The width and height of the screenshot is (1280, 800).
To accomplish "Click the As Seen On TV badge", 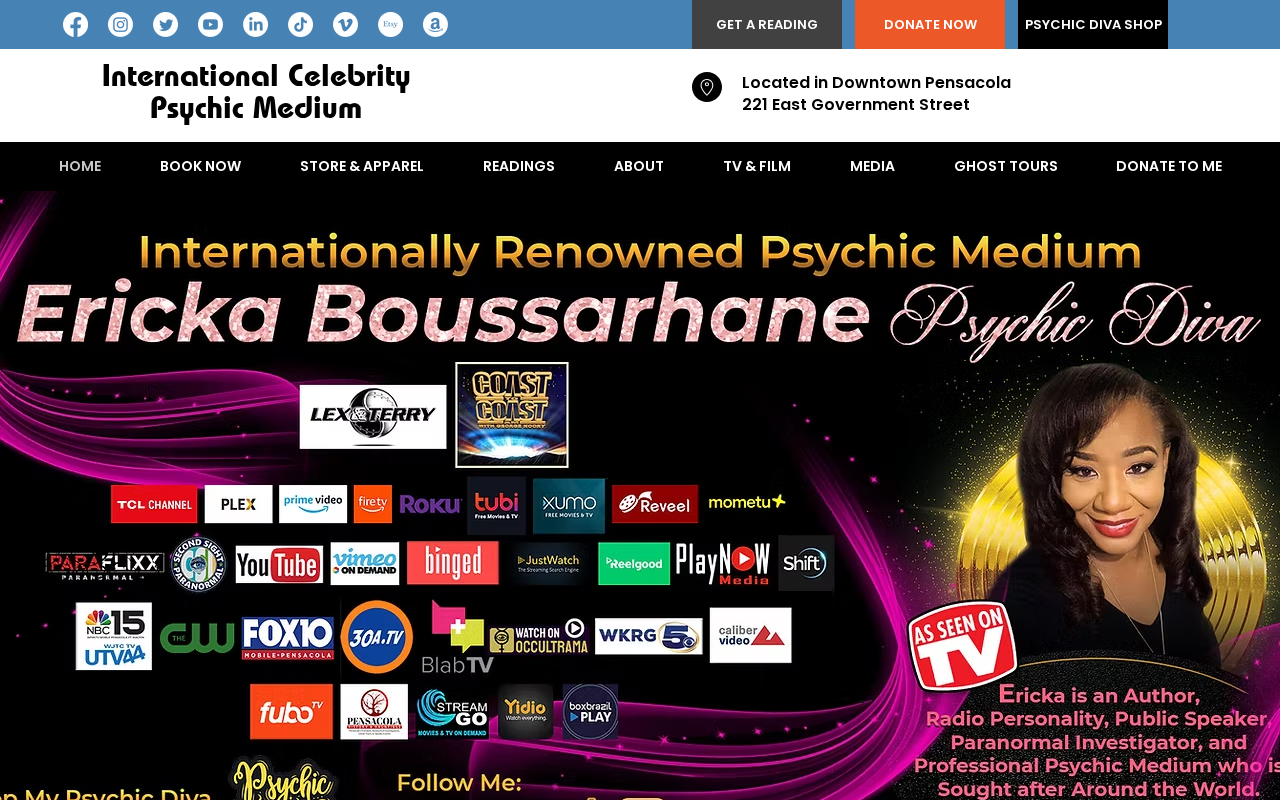I will point(962,646).
